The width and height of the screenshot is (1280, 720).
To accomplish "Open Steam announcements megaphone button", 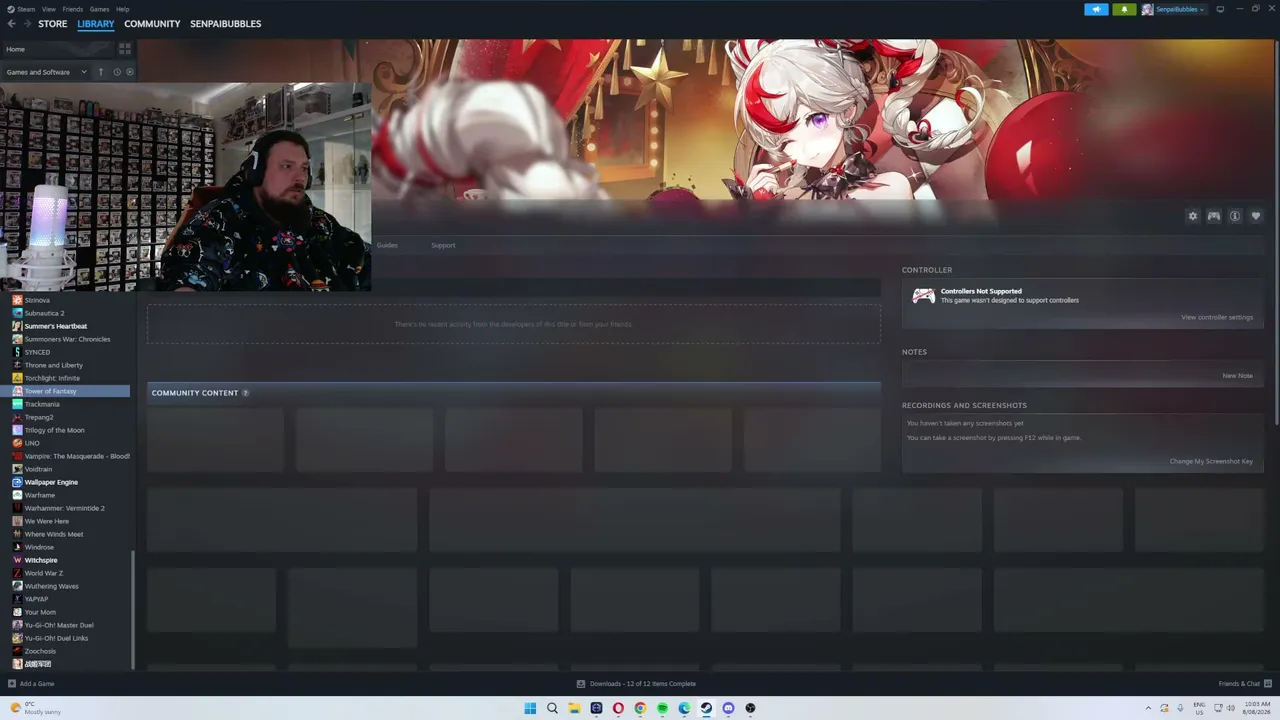I will click(x=1096, y=9).
